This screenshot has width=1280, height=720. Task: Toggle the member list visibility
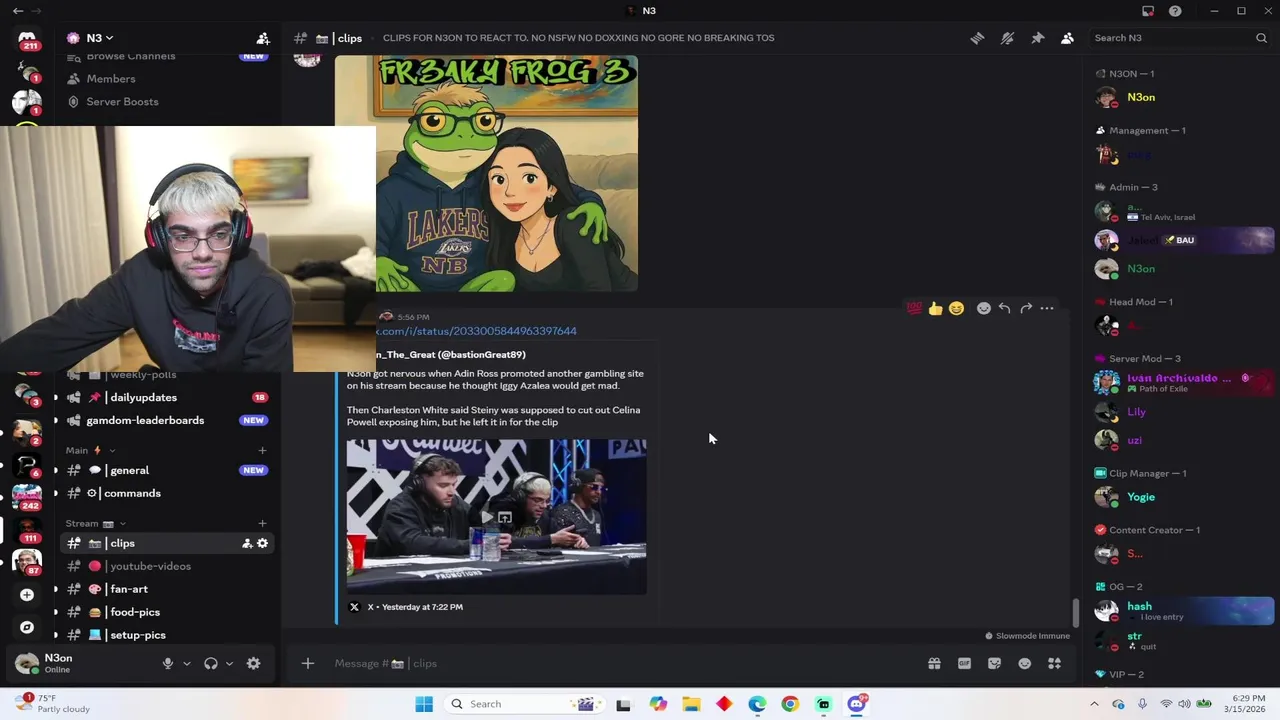pyautogui.click(x=1067, y=38)
